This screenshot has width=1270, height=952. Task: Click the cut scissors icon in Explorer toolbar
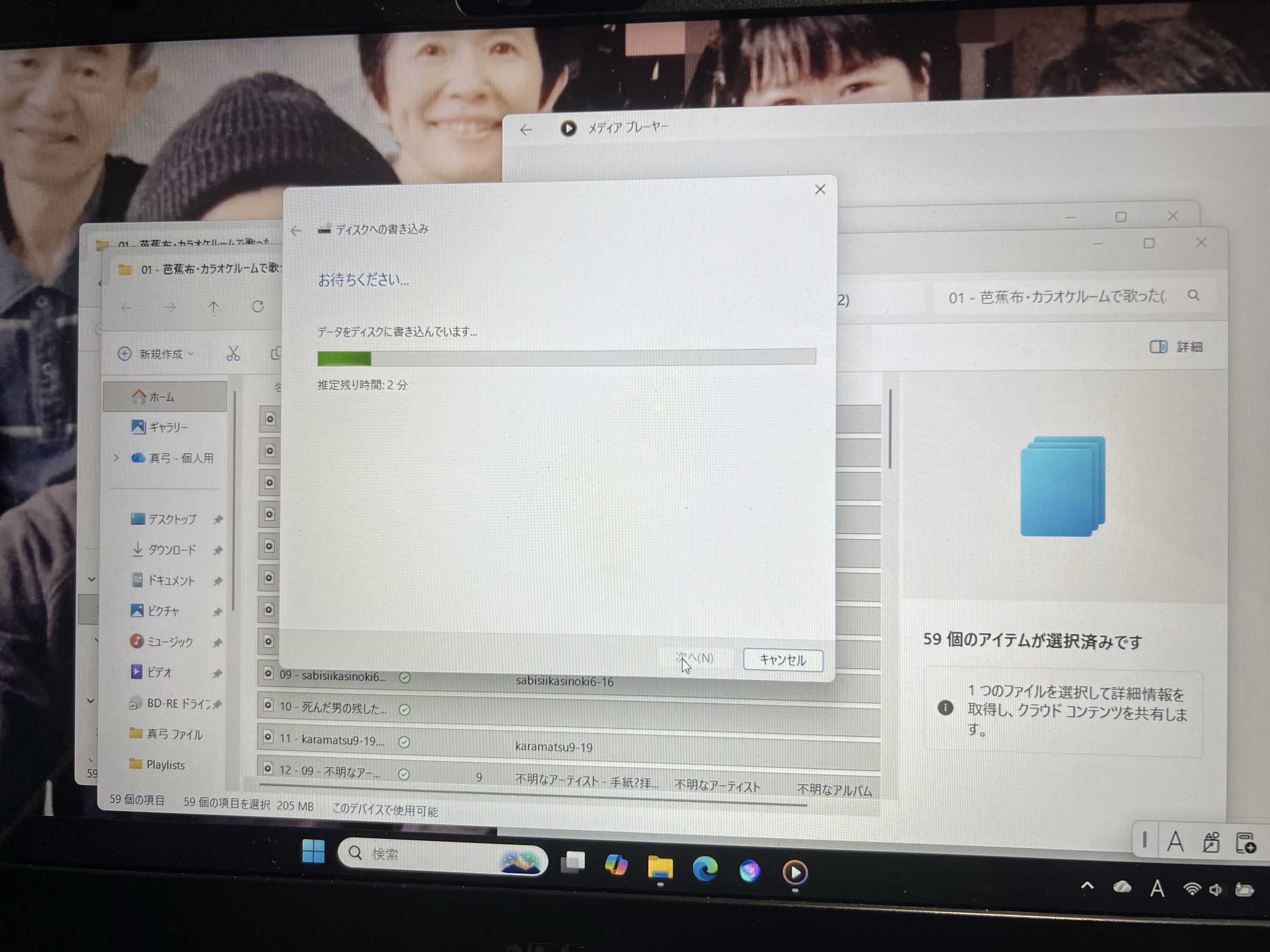coord(233,353)
